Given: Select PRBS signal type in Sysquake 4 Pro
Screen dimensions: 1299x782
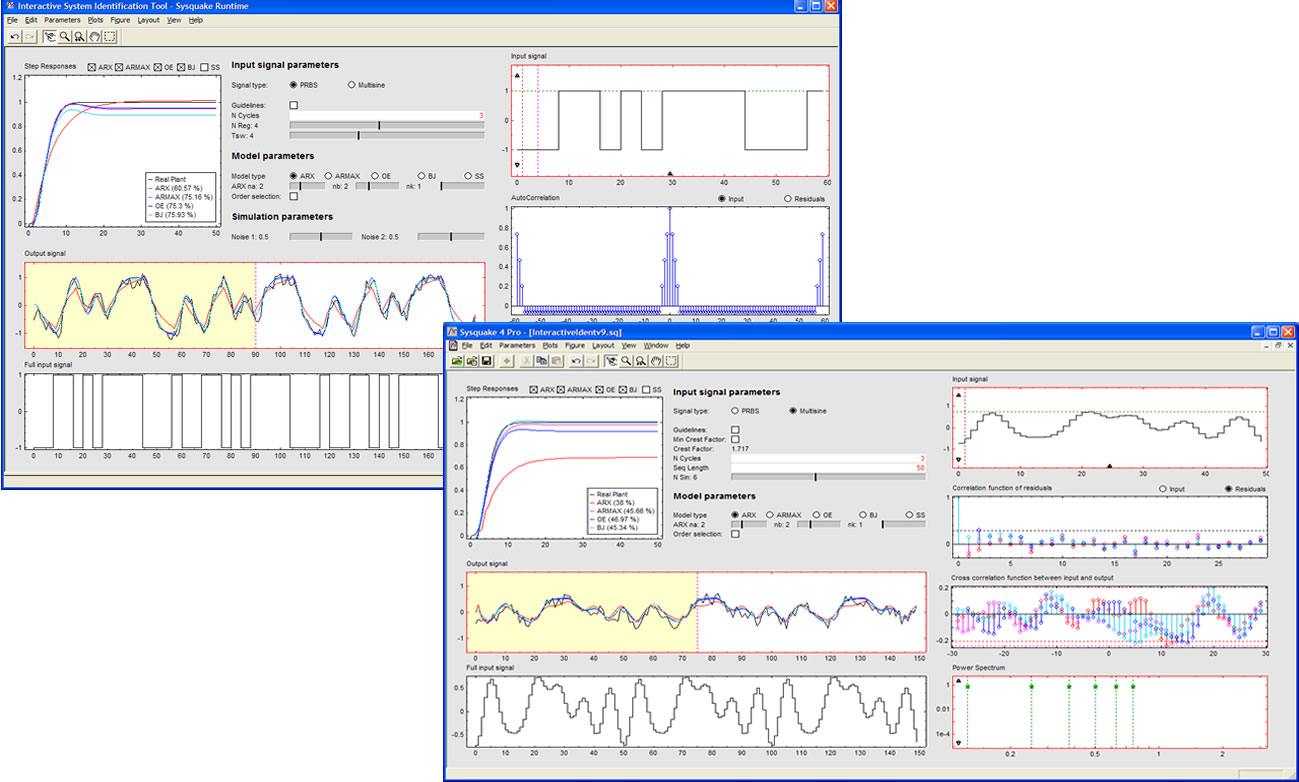Looking at the screenshot, I should 736,411.
